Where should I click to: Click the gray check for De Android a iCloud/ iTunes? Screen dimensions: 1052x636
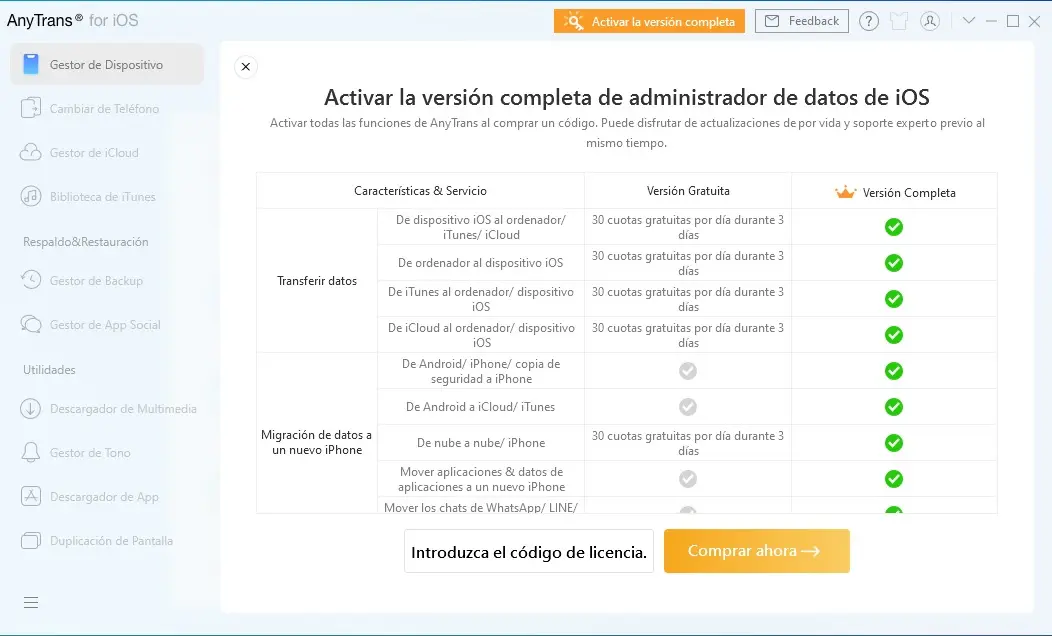click(x=688, y=407)
